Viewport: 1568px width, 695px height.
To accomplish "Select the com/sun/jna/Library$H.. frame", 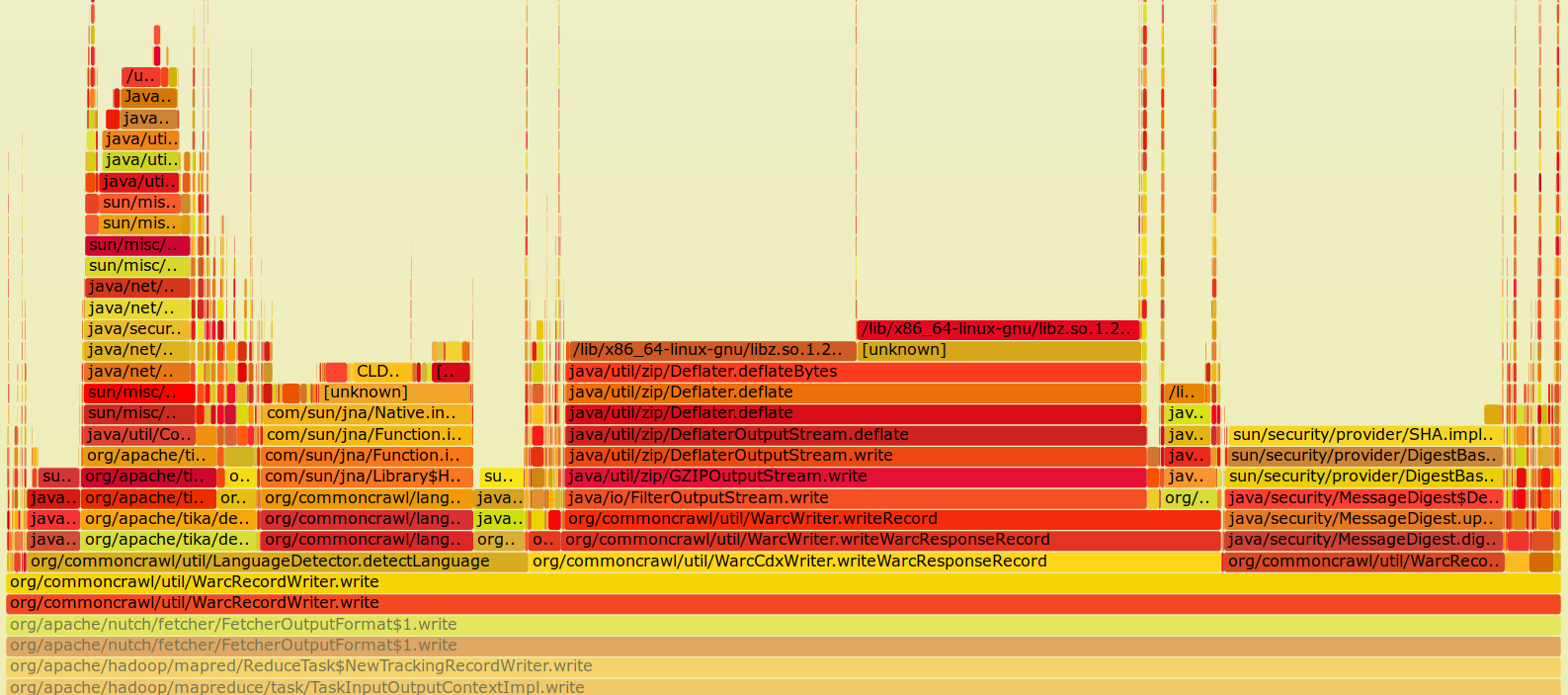I will 367,477.
